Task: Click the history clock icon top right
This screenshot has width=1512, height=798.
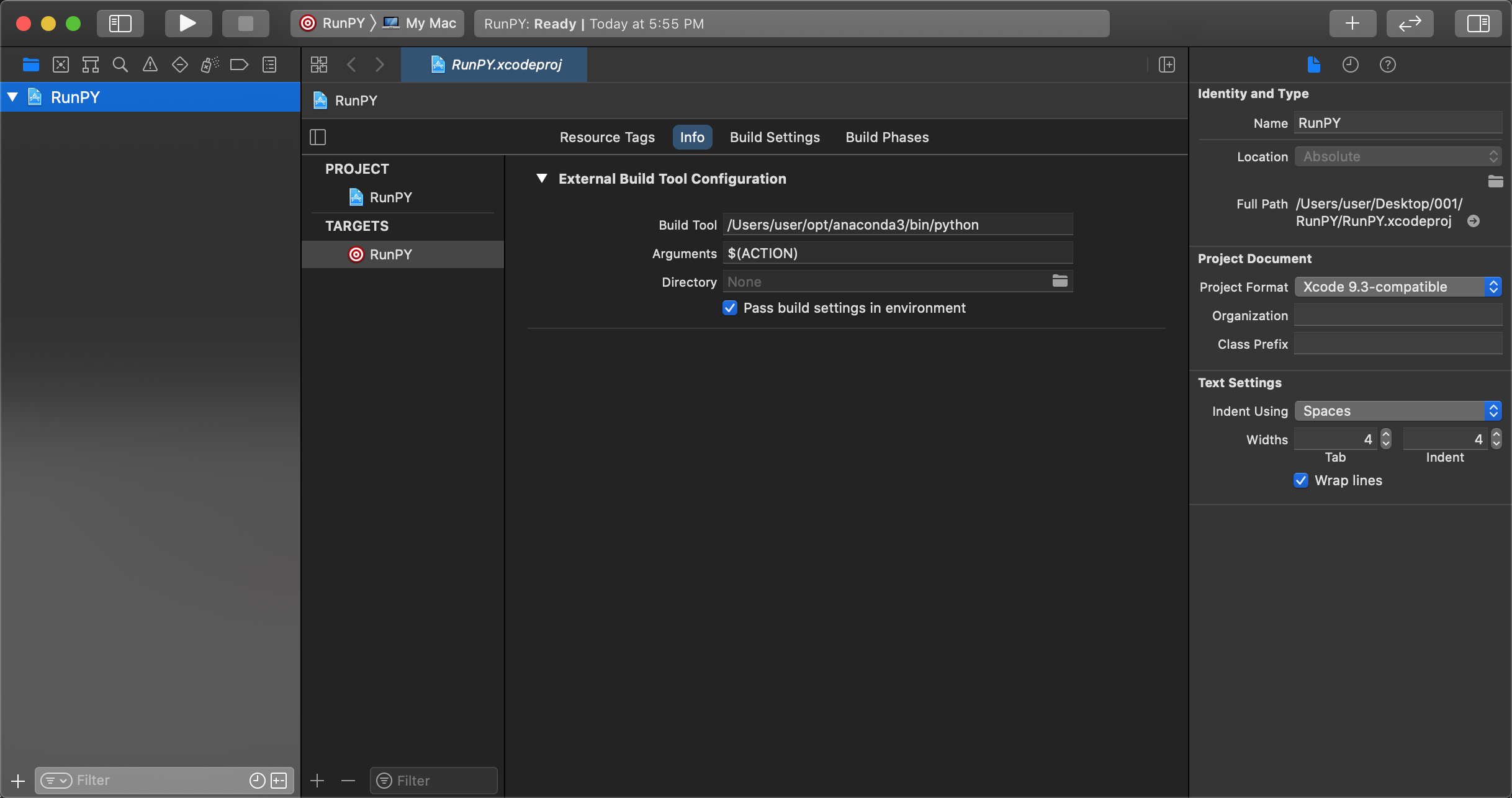Action: [1350, 64]
